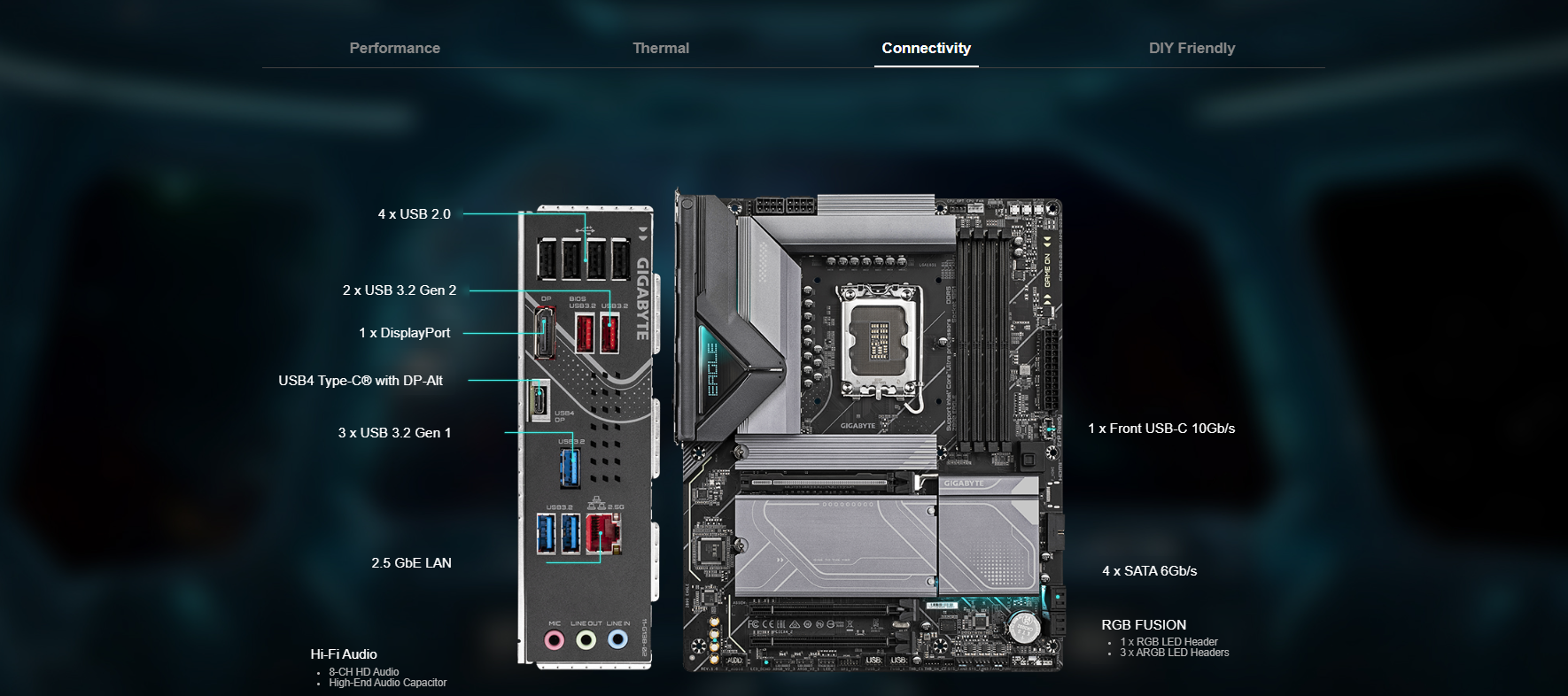This screenshot has height=696, width=1568.
Task: Click the red LAN port on I/O panel
Action: tap(602, 533)
